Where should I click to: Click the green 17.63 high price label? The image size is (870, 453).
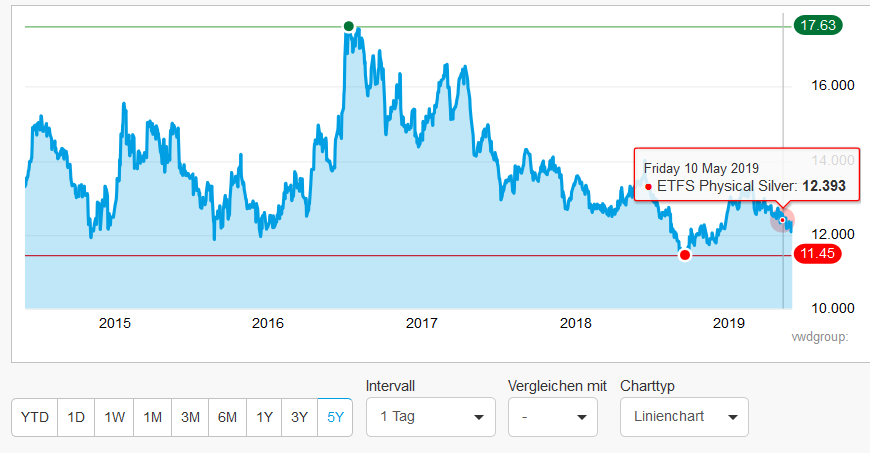(817, 26)
